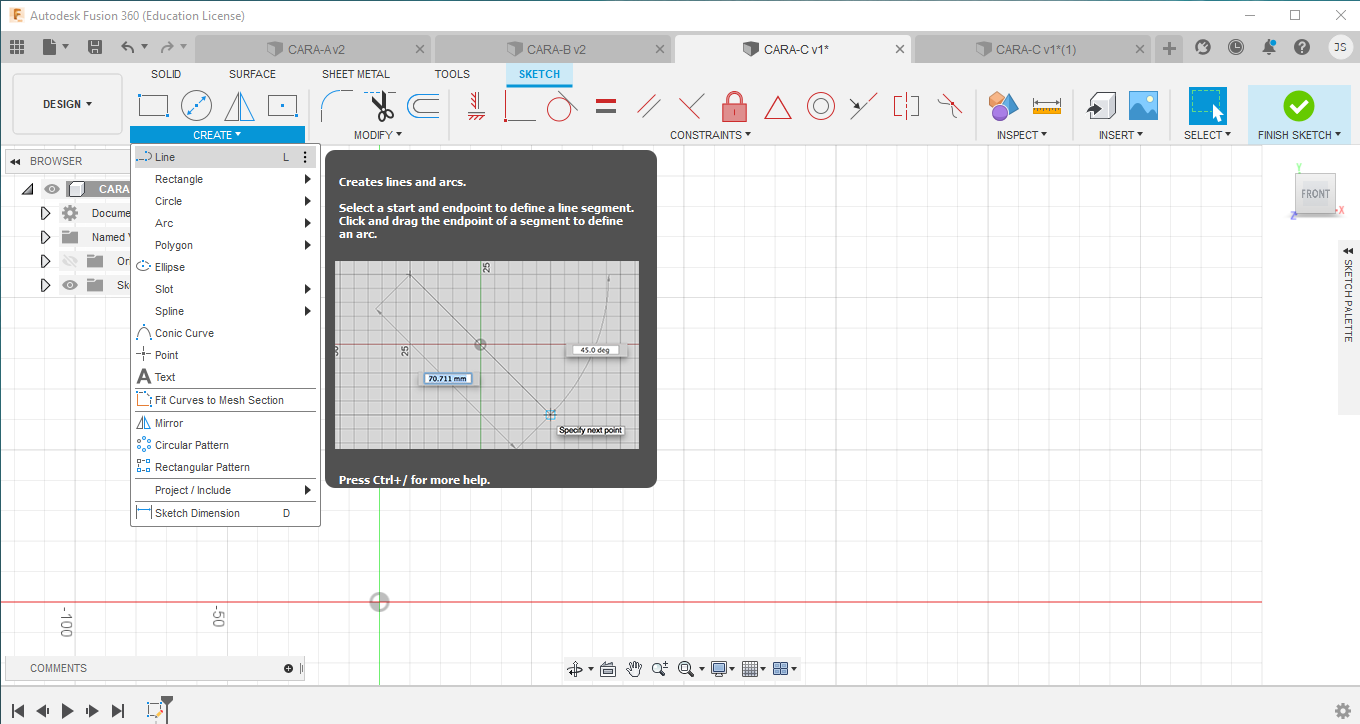Open the Rectangle submenu
This screenshot has width=1360, height=724.
[x=225, y=179]
